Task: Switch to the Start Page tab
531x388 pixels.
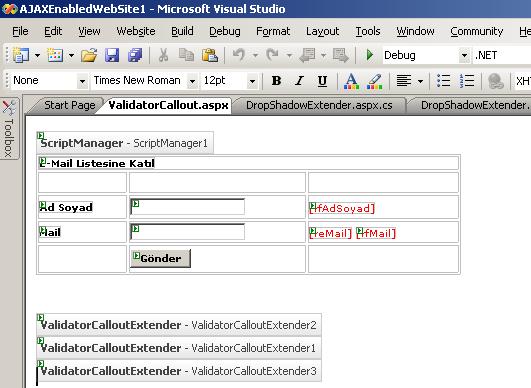Action: pos(69,105)
